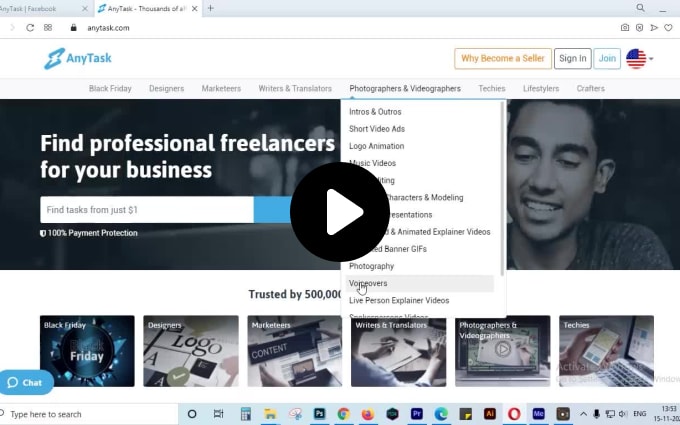Open the speed dial grid icon

click(x=48, y=28)
